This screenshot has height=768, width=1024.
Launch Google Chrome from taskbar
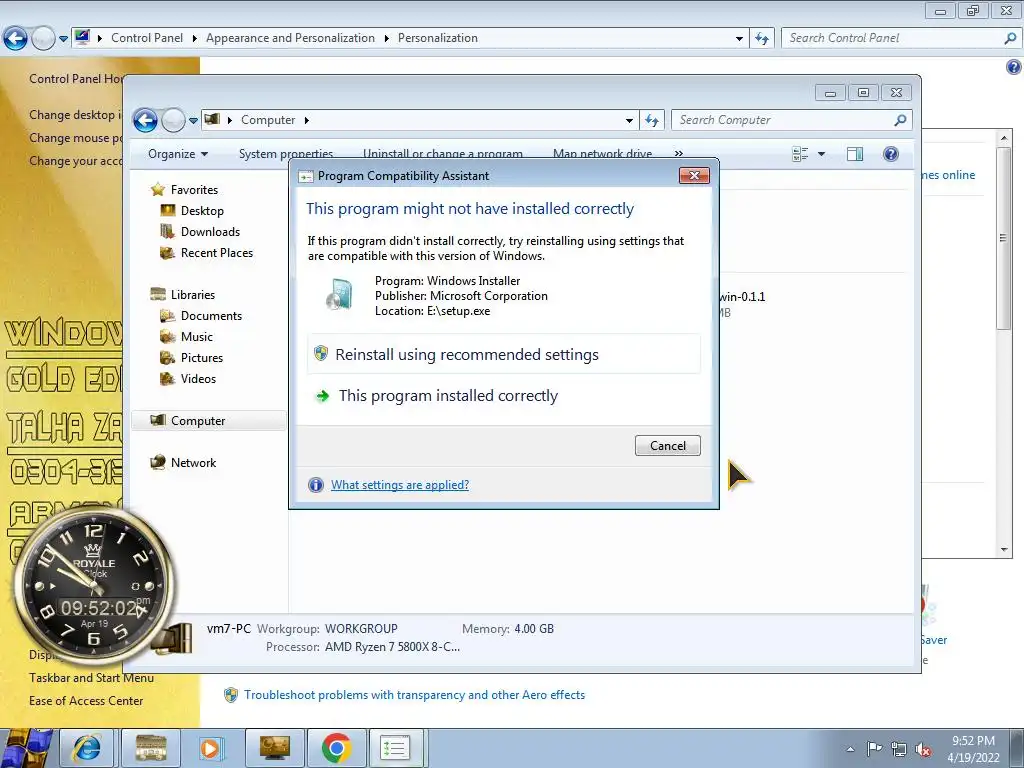point(336,748)
